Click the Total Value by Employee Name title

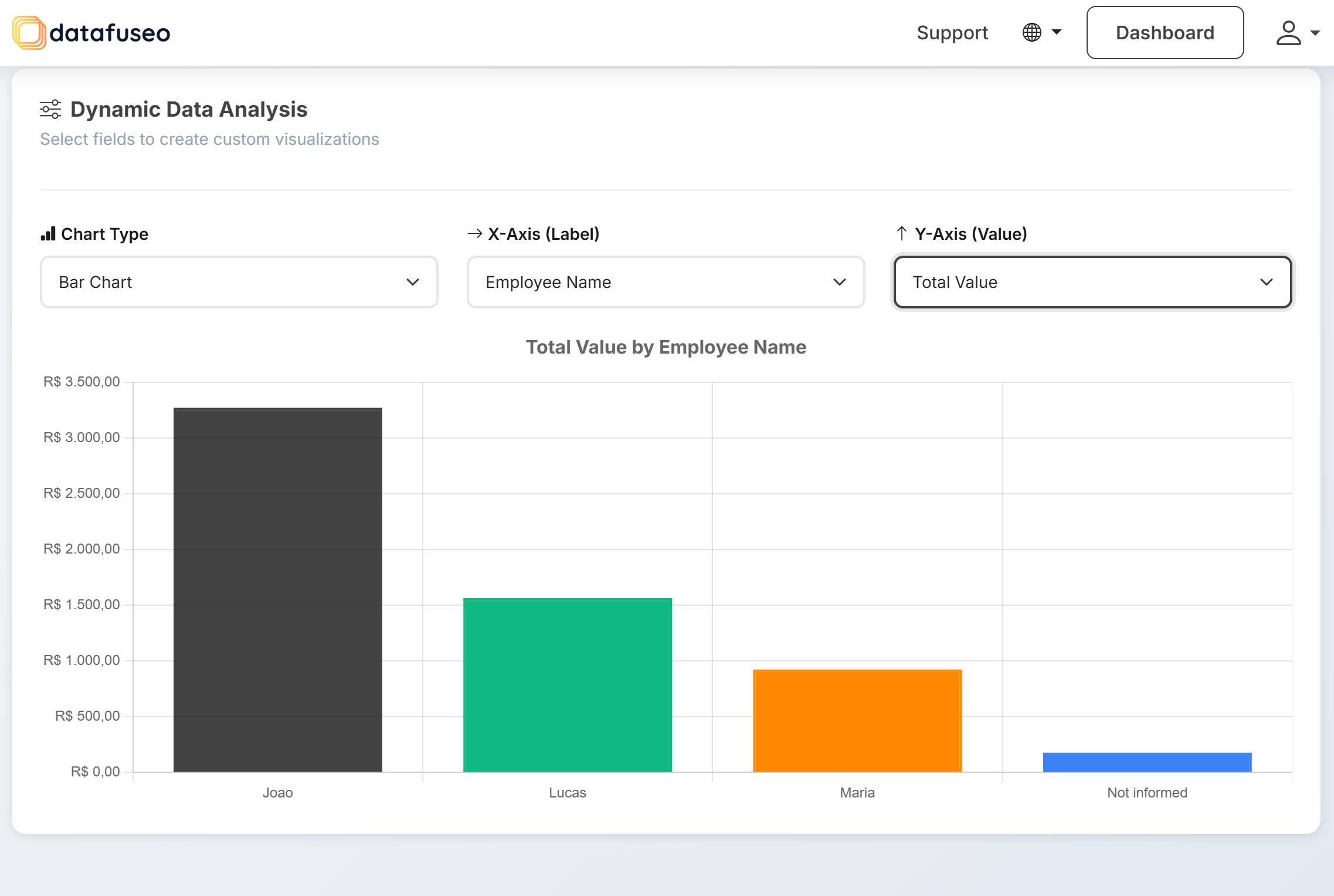tap(666, 347)
